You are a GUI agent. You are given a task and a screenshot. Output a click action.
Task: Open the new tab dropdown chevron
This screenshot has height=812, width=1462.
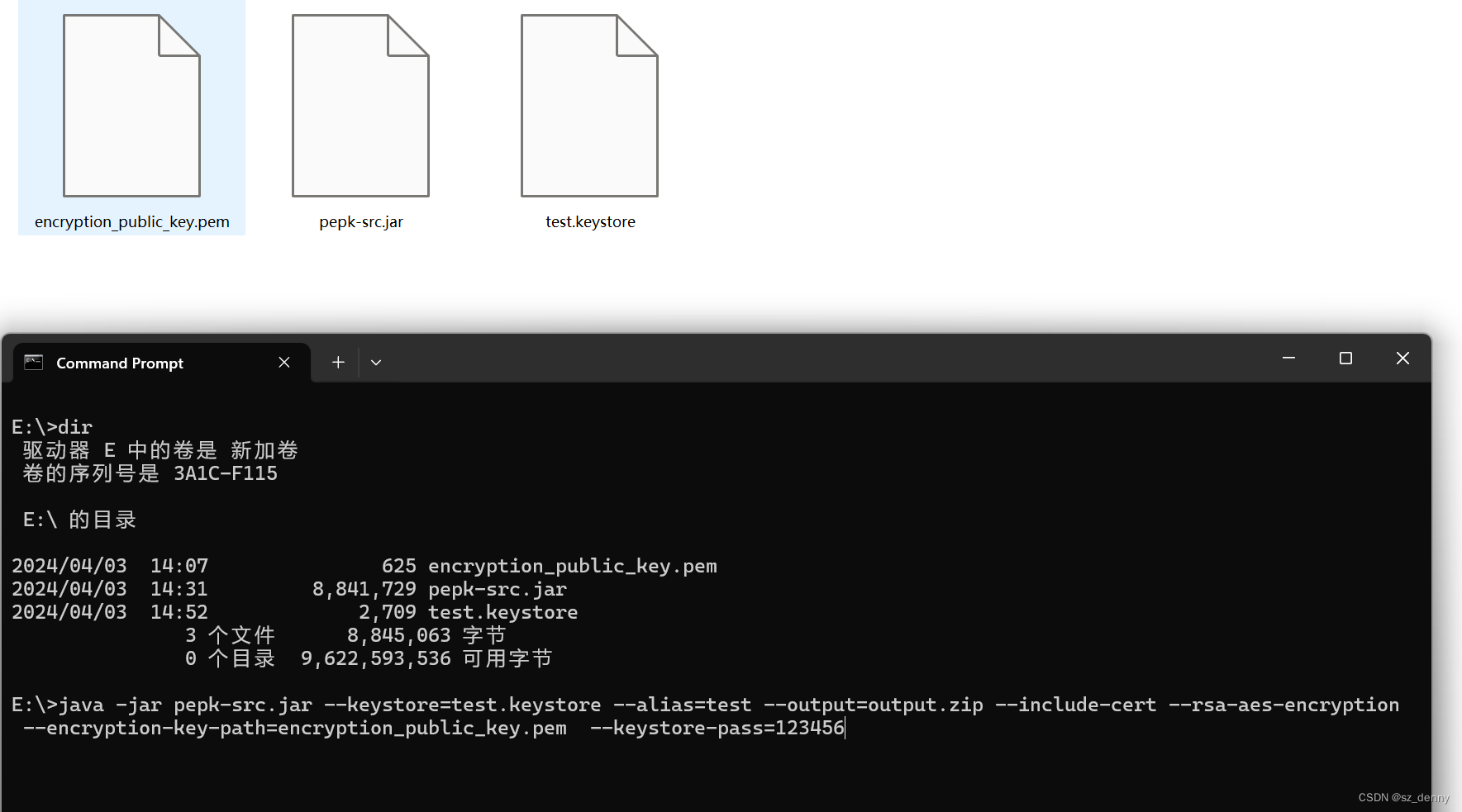point(376,362)
